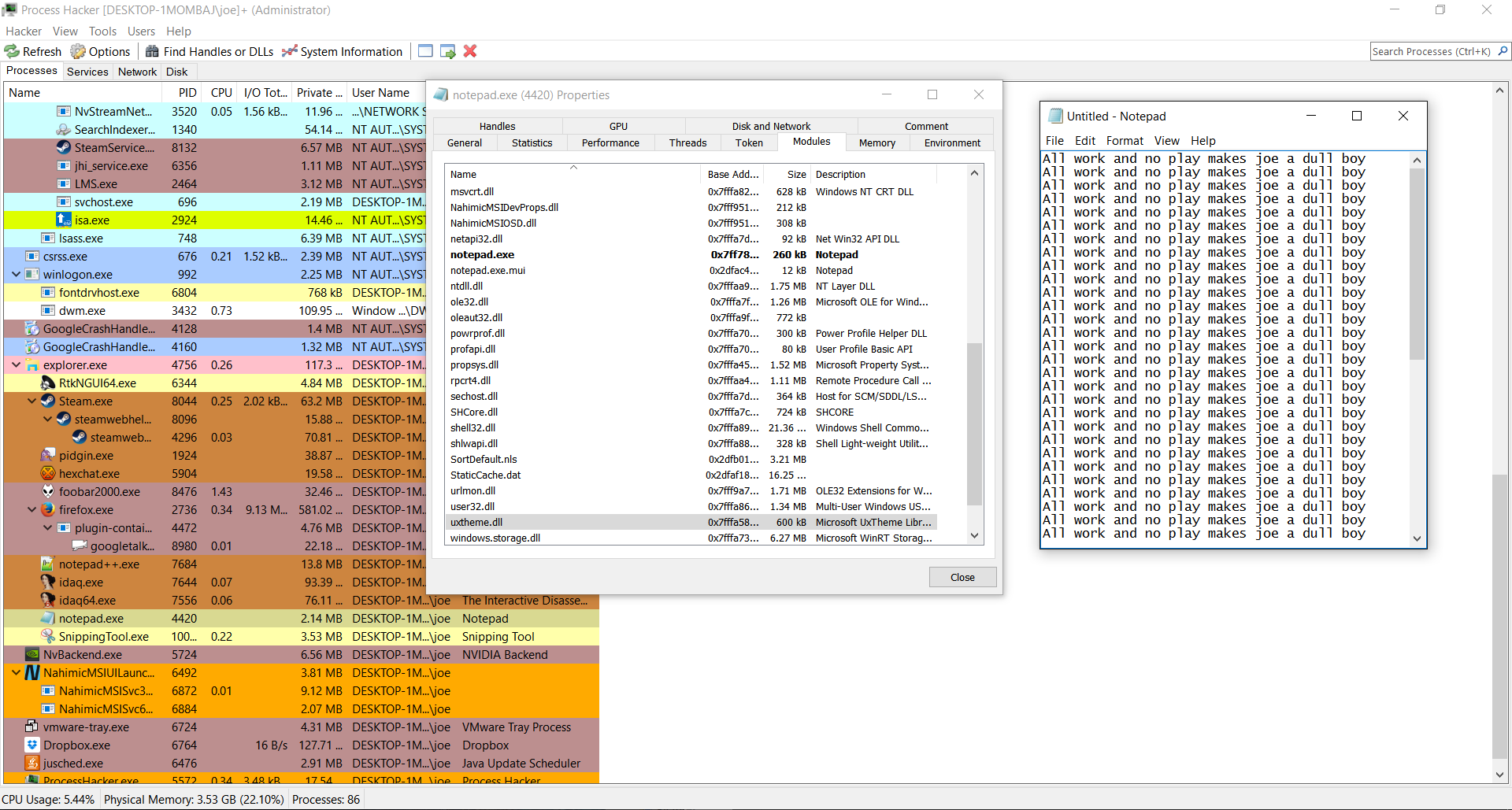Collapse the explorer.exe tree node
The image size is (1512, 810).
coord(17,364)
